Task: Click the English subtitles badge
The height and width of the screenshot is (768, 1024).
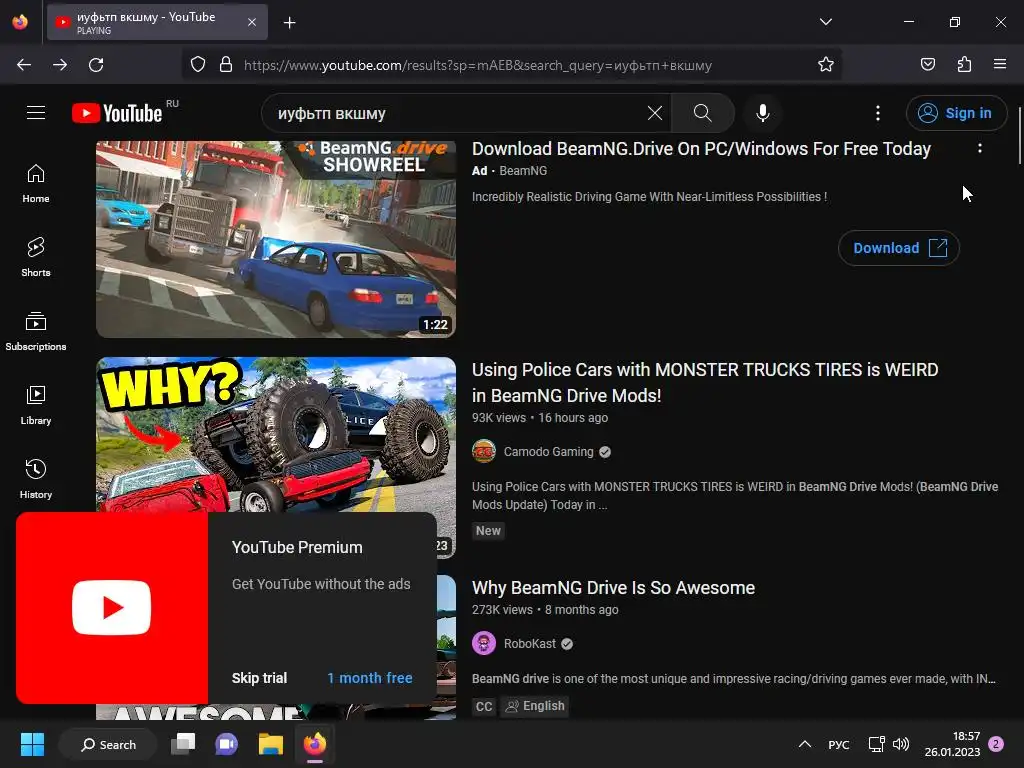Action: point(535,706)
